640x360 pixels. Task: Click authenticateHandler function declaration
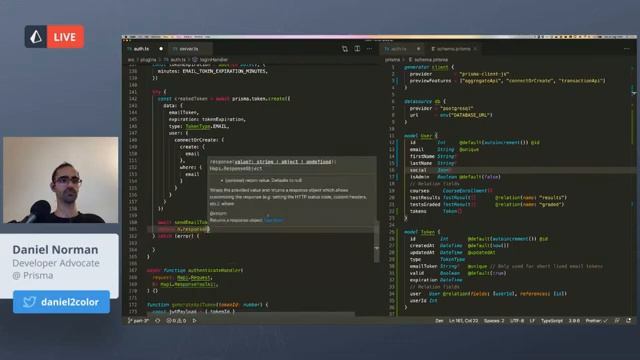(195, 270)
